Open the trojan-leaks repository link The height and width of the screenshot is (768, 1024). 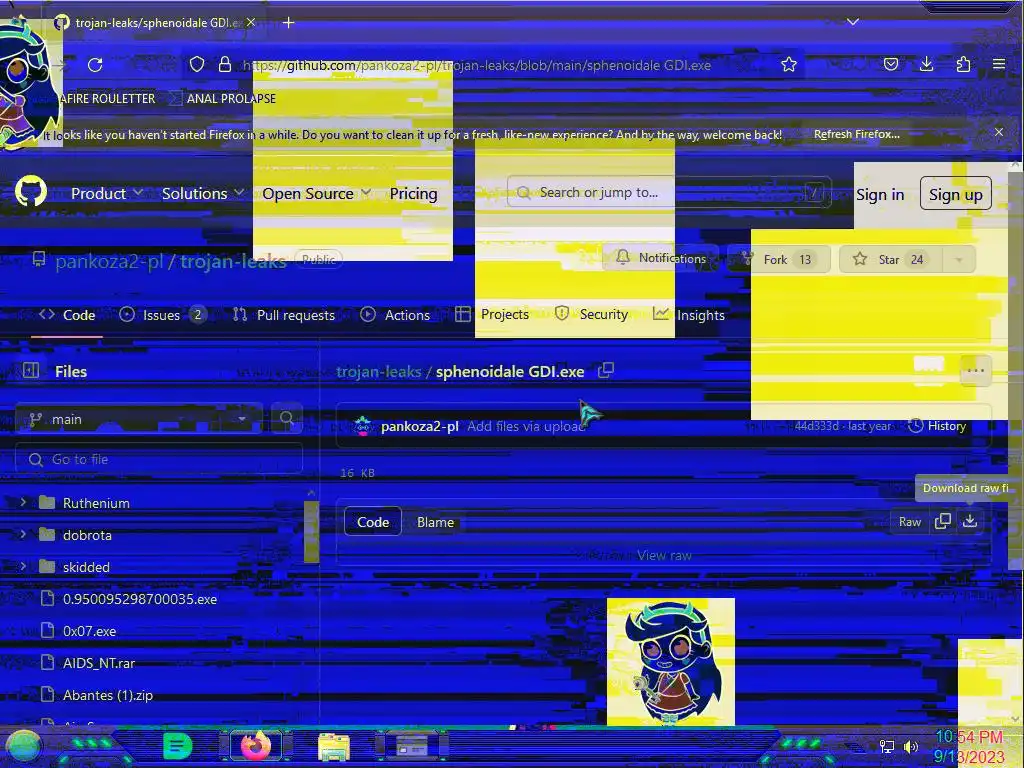[233, 261]
